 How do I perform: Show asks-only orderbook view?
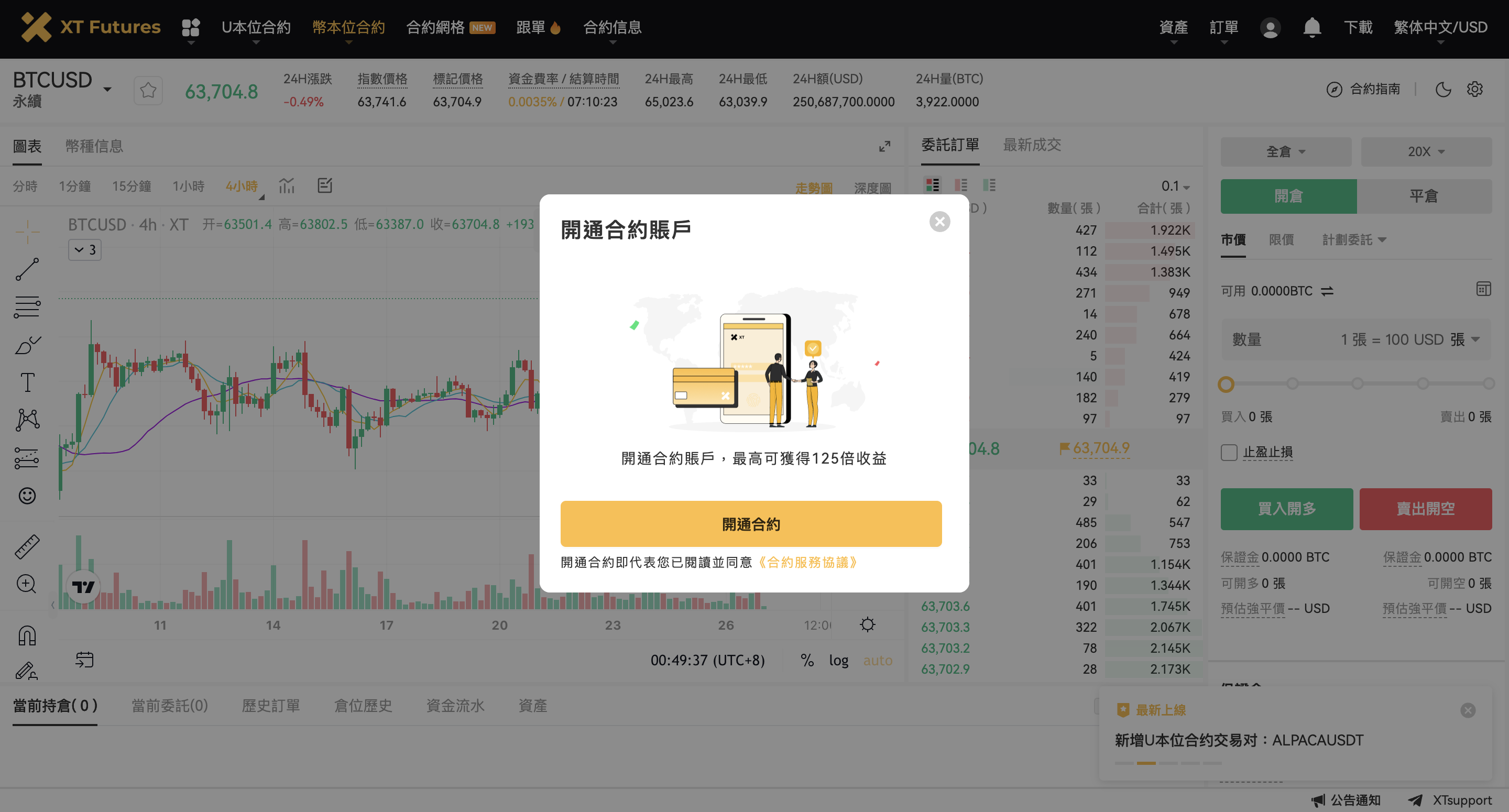tap(961, 185)
